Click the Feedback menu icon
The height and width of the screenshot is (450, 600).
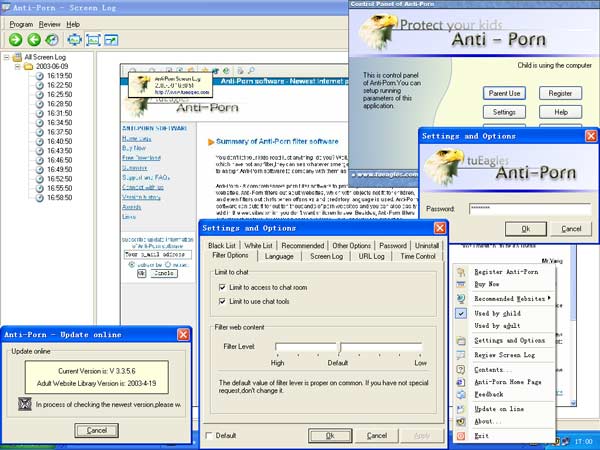[x=461, y=394]
